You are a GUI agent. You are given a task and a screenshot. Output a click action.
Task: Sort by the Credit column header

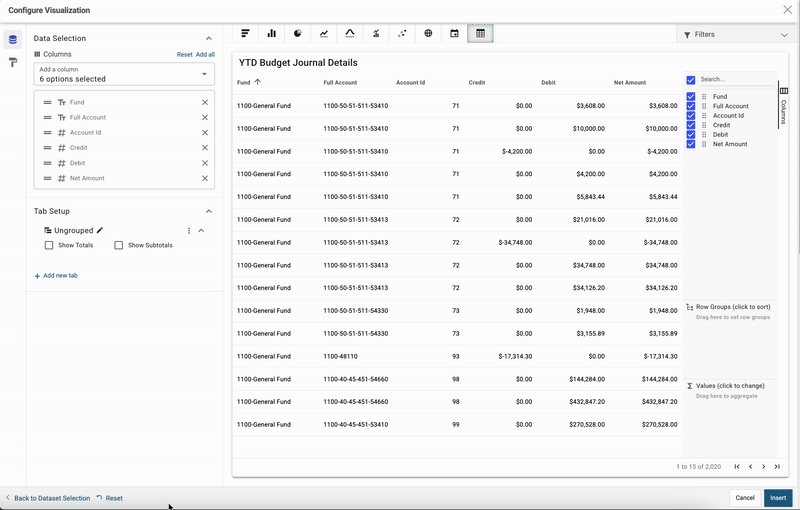[477, 83]
